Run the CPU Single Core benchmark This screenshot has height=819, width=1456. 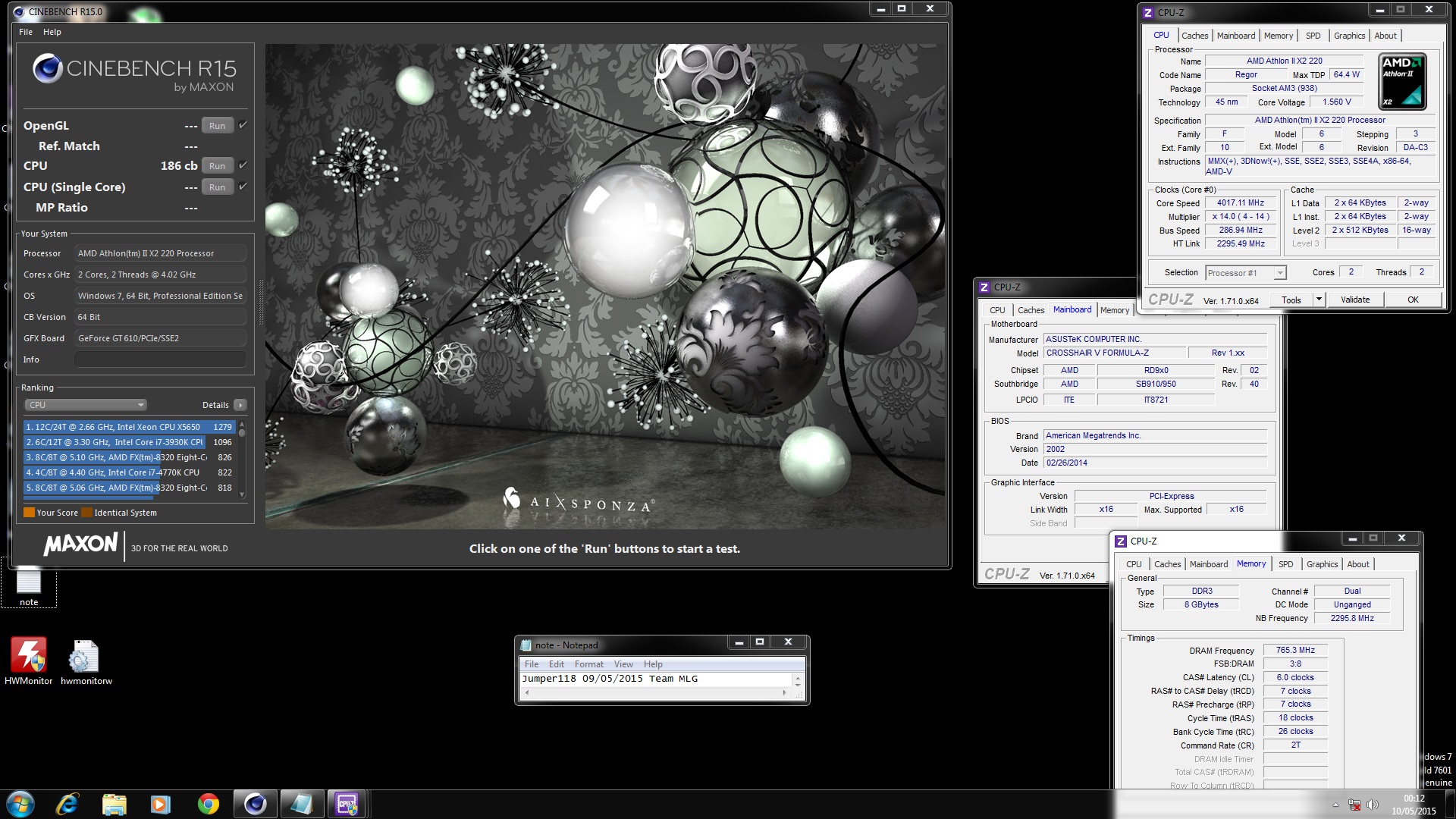(218, 187)
